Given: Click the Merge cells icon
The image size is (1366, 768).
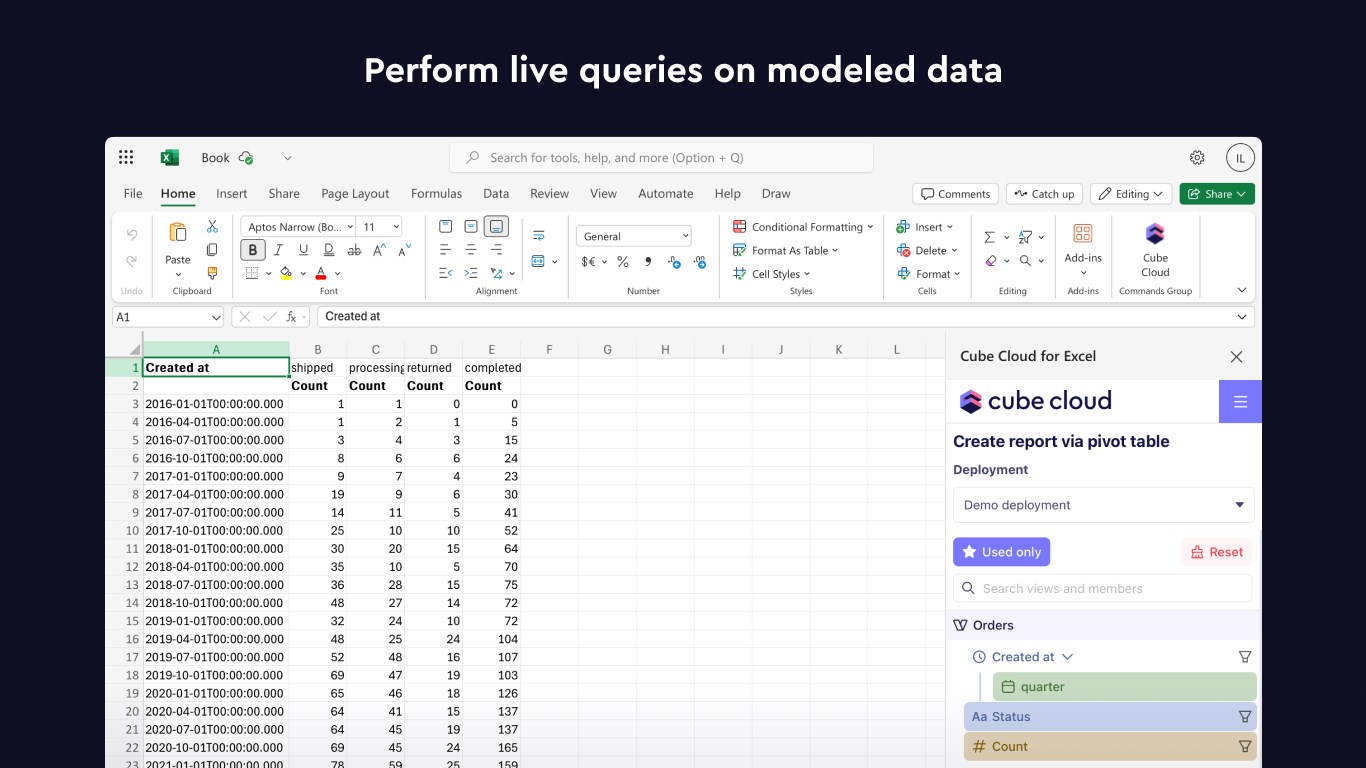Looking at the screenshot, I should (539, 261).
